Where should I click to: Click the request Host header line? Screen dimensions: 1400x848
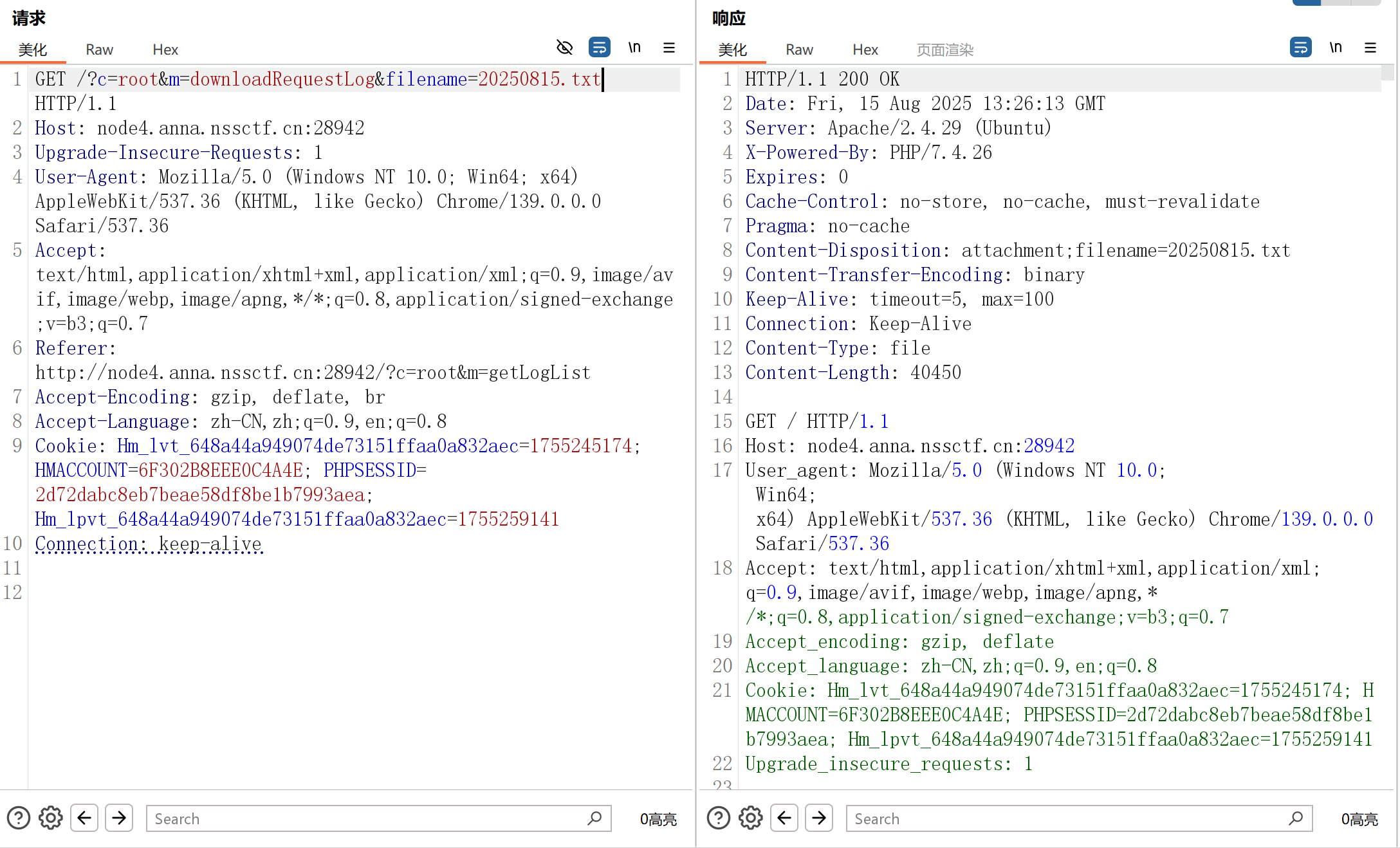[x=199, y=128]
